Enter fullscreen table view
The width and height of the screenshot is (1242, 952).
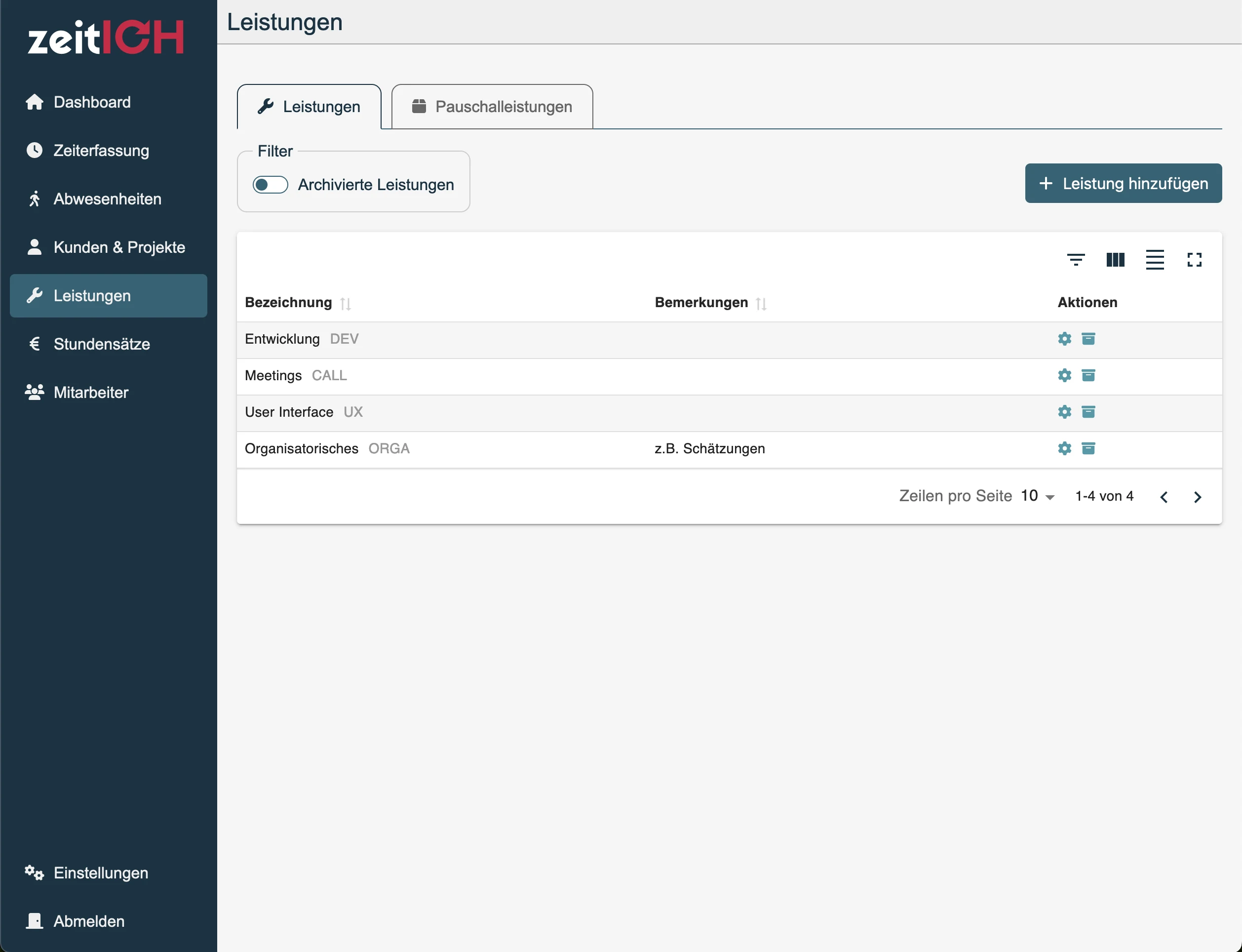1195,260
